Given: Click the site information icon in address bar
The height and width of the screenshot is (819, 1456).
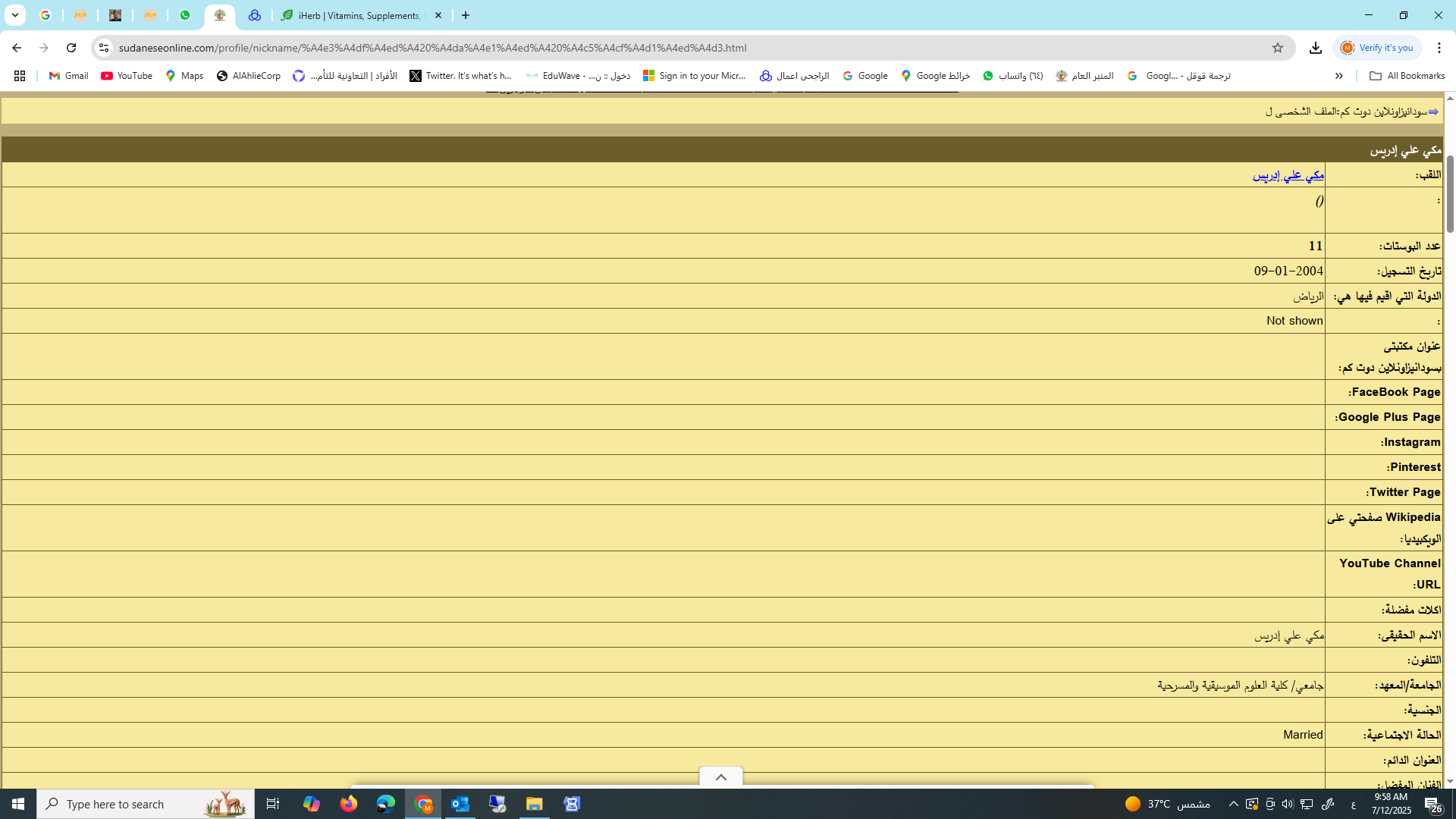Looking at the screenshot, I should [104, 48].
